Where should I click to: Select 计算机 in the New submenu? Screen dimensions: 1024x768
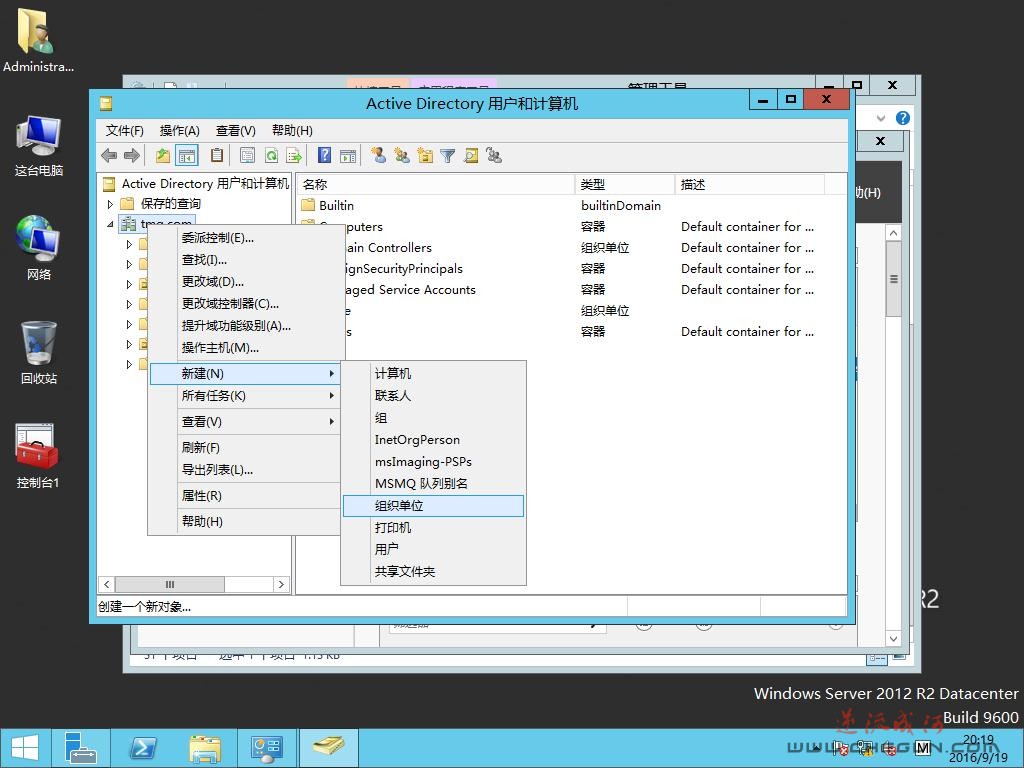pos(433,374)
